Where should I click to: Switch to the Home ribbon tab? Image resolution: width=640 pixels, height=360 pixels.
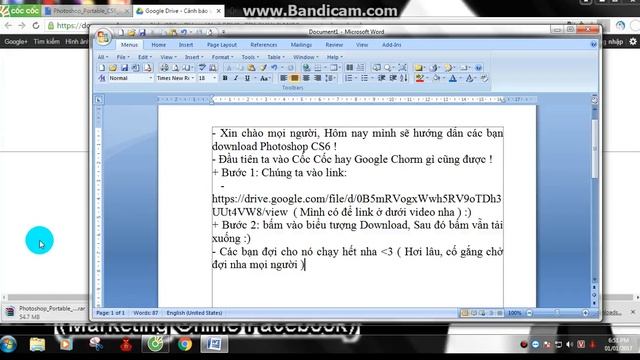pos(158,45)
